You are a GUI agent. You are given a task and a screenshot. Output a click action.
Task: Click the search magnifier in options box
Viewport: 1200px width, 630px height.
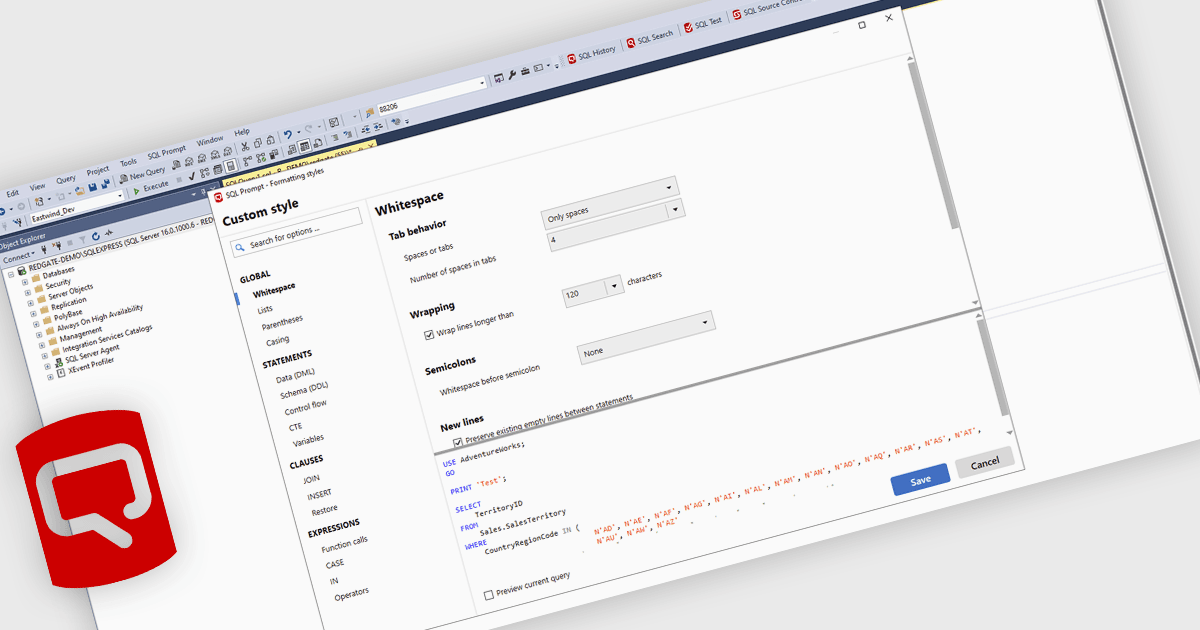tap(240, 246)
